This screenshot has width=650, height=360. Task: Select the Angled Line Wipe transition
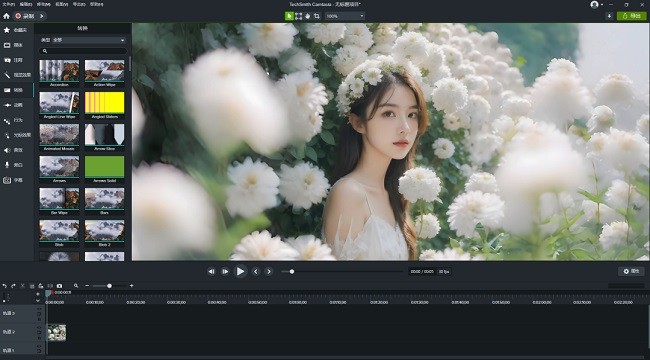coord(59,102)
